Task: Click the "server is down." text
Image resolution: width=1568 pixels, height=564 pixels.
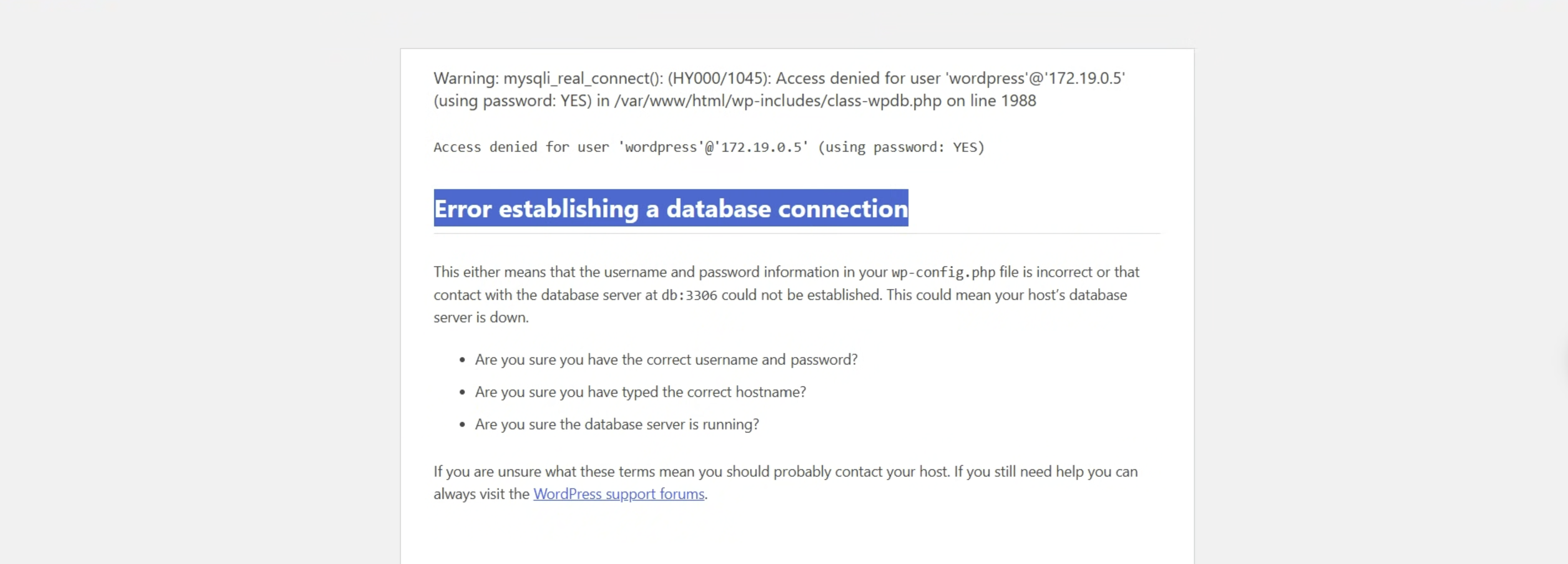Action: click(481, 317)
